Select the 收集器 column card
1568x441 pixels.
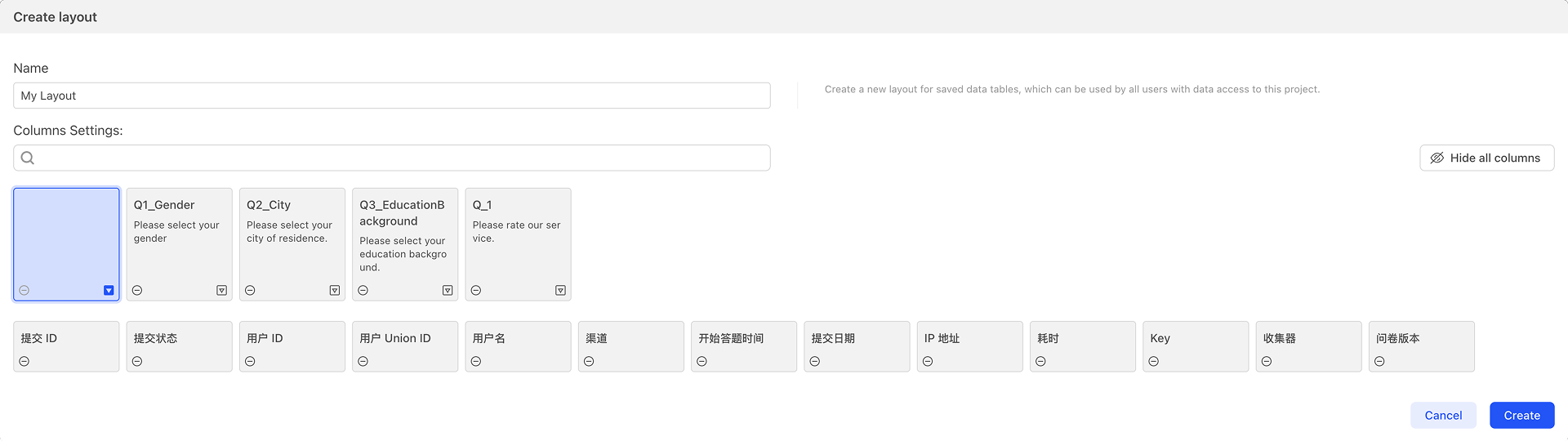coord(1308,346)
